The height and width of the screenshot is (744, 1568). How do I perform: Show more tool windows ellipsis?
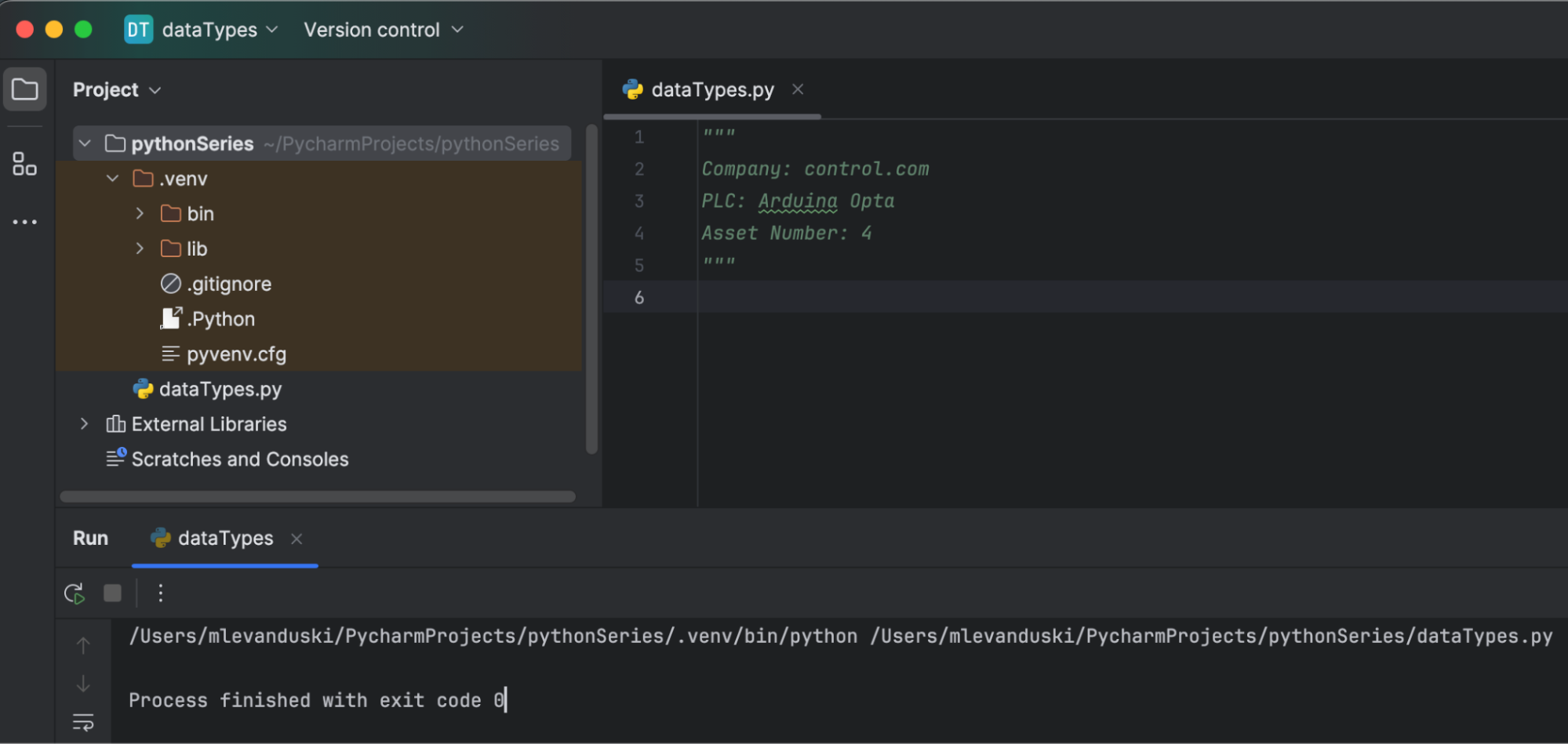[24, 222]
